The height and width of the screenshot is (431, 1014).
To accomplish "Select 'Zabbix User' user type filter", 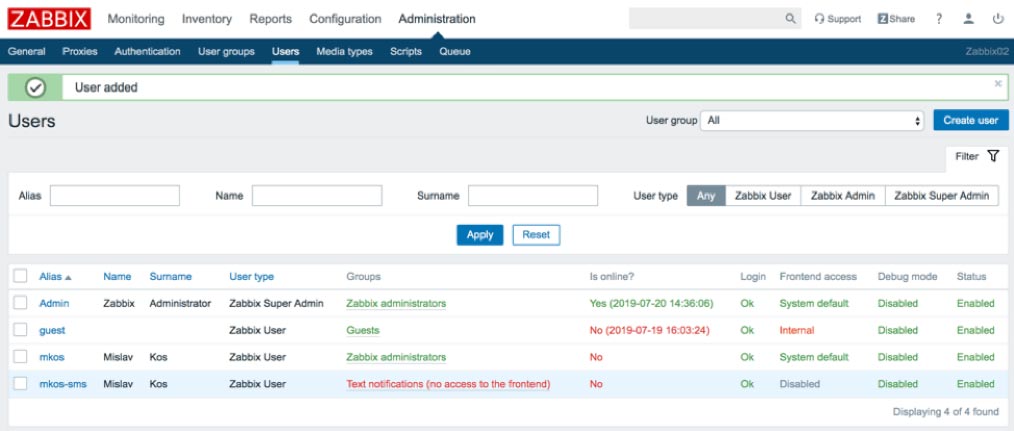I will point(763,195).
